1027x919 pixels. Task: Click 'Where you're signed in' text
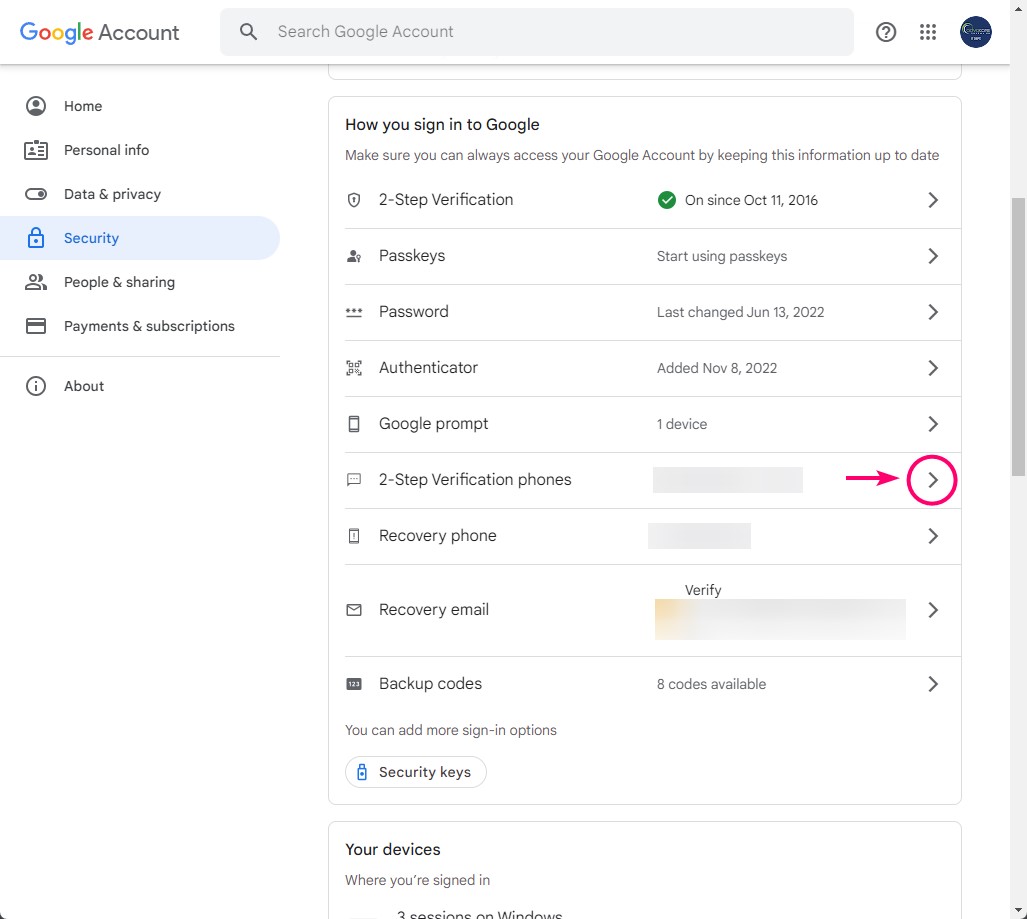[417, 880]
